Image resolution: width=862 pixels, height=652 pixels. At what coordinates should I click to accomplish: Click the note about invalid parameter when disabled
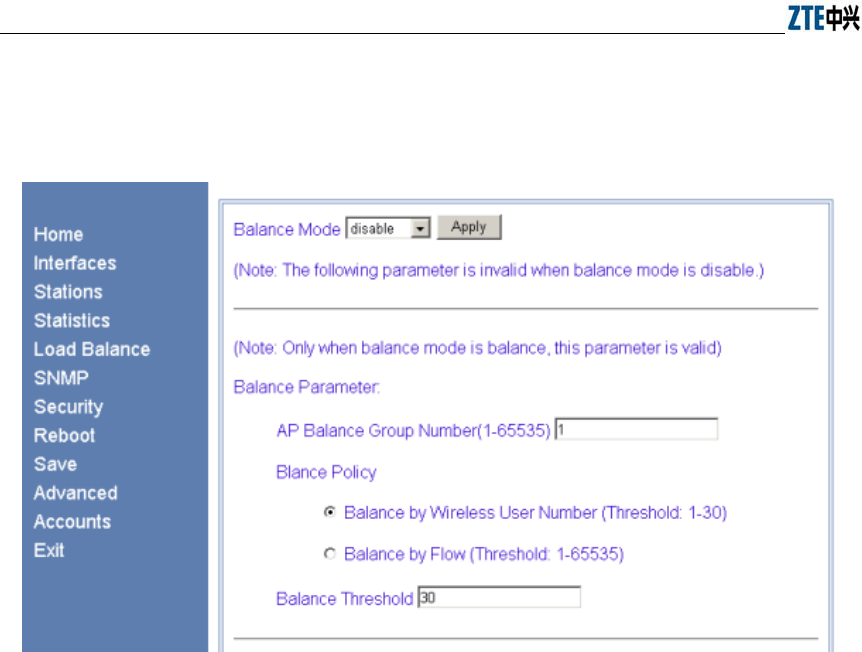coord(499,270)
